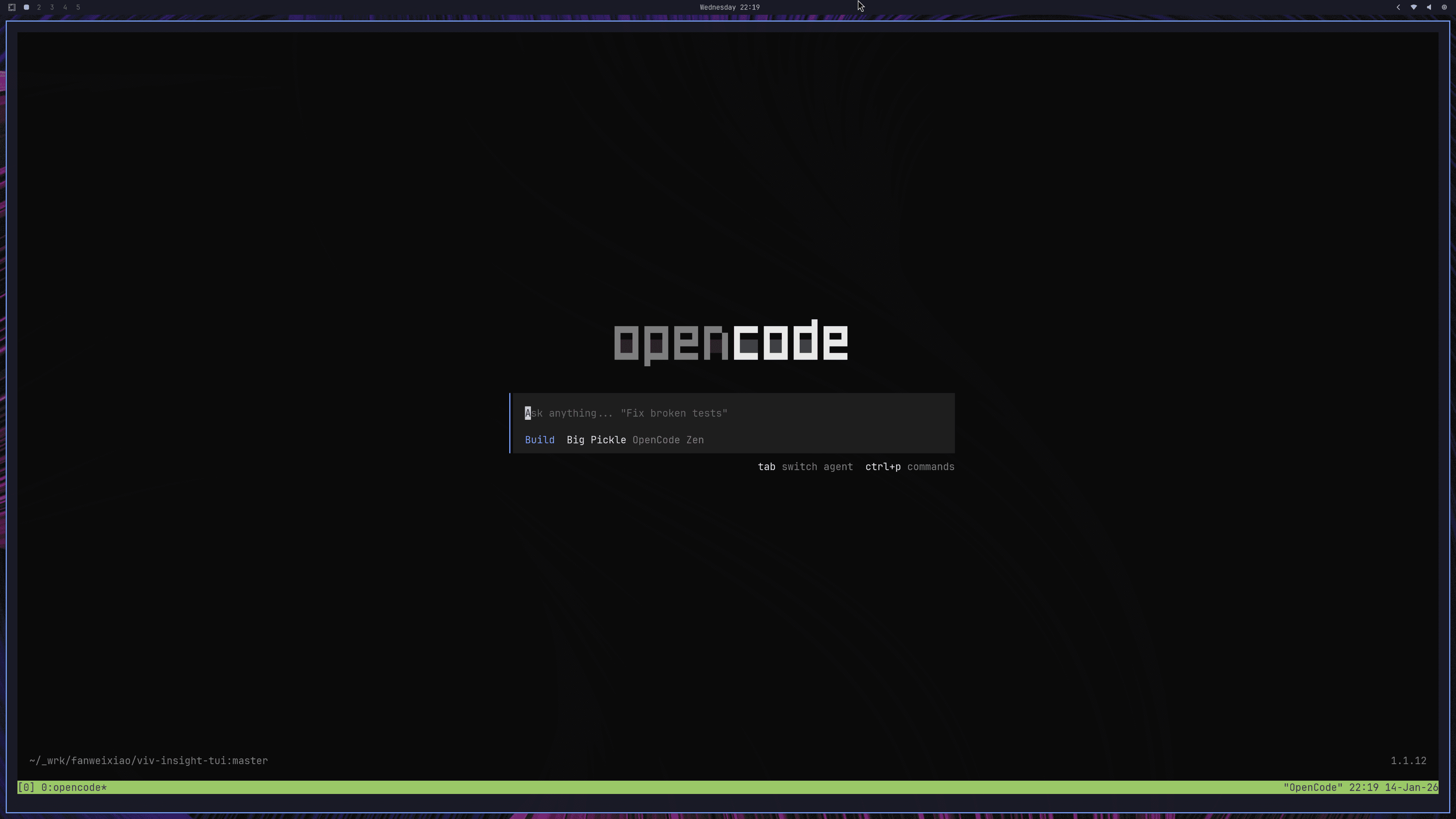Click the "tab switch agent" hint
Image resolution: width=1456 pixels, height=819 pixels.
(x=805, y=467)
